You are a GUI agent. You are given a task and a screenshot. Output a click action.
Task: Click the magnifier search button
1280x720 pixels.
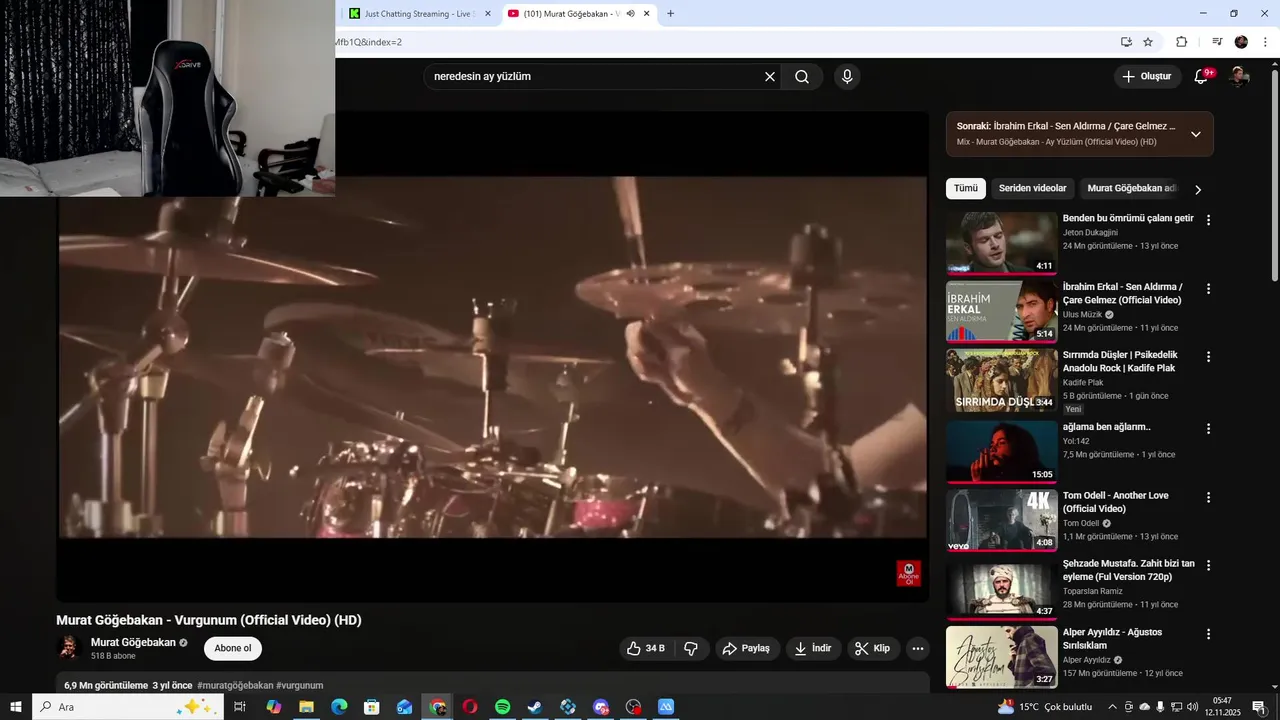[802, 76]
